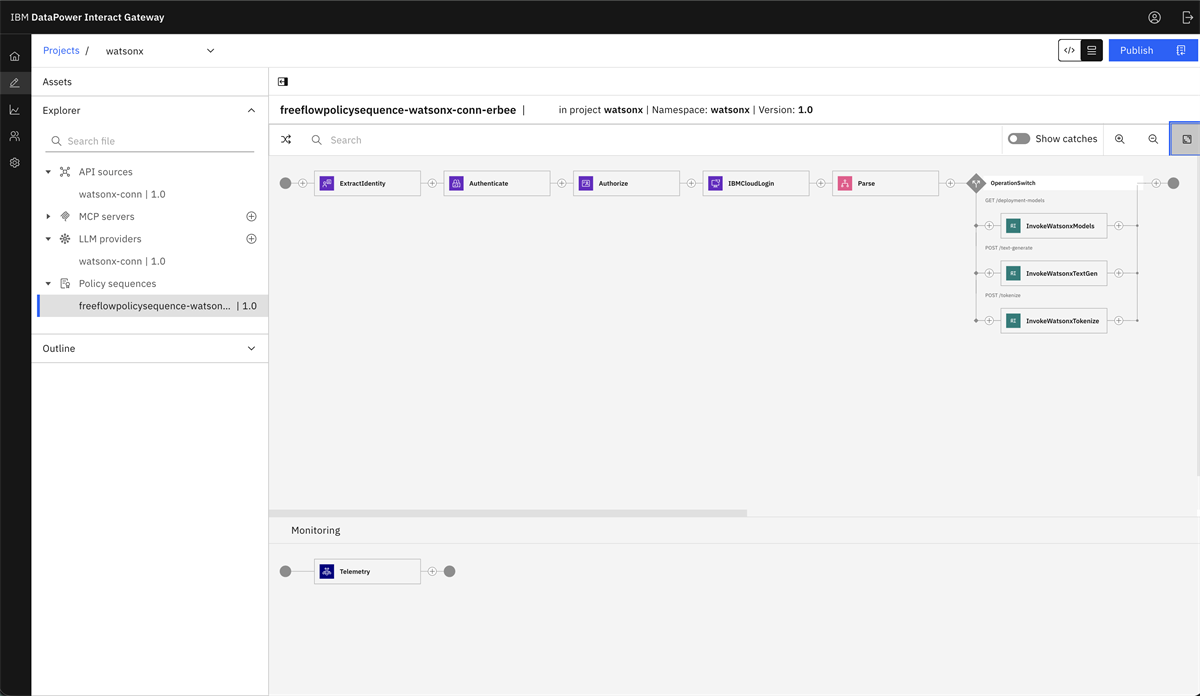Select the Authenticate policy node
Viewport: 1200px width, 696px height.
coord(497,183)
